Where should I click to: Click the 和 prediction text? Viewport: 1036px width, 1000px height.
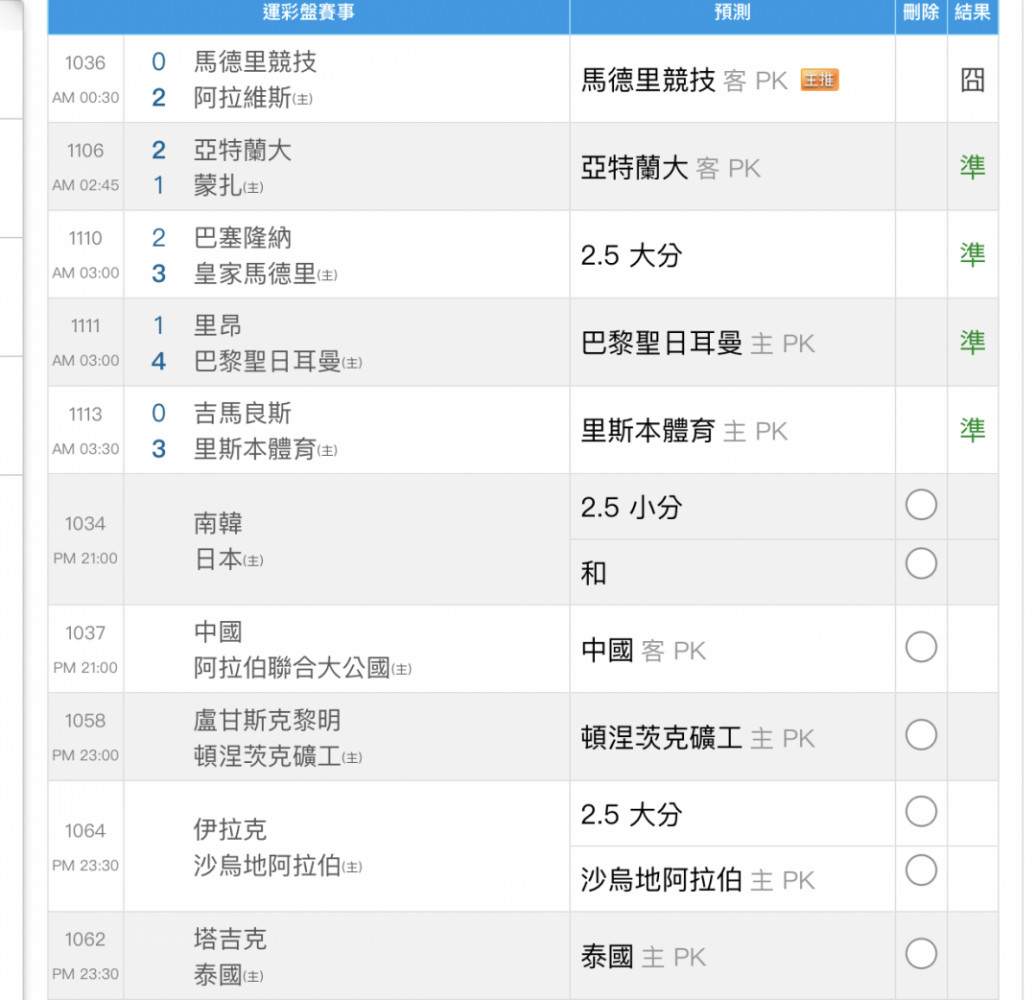593,573
